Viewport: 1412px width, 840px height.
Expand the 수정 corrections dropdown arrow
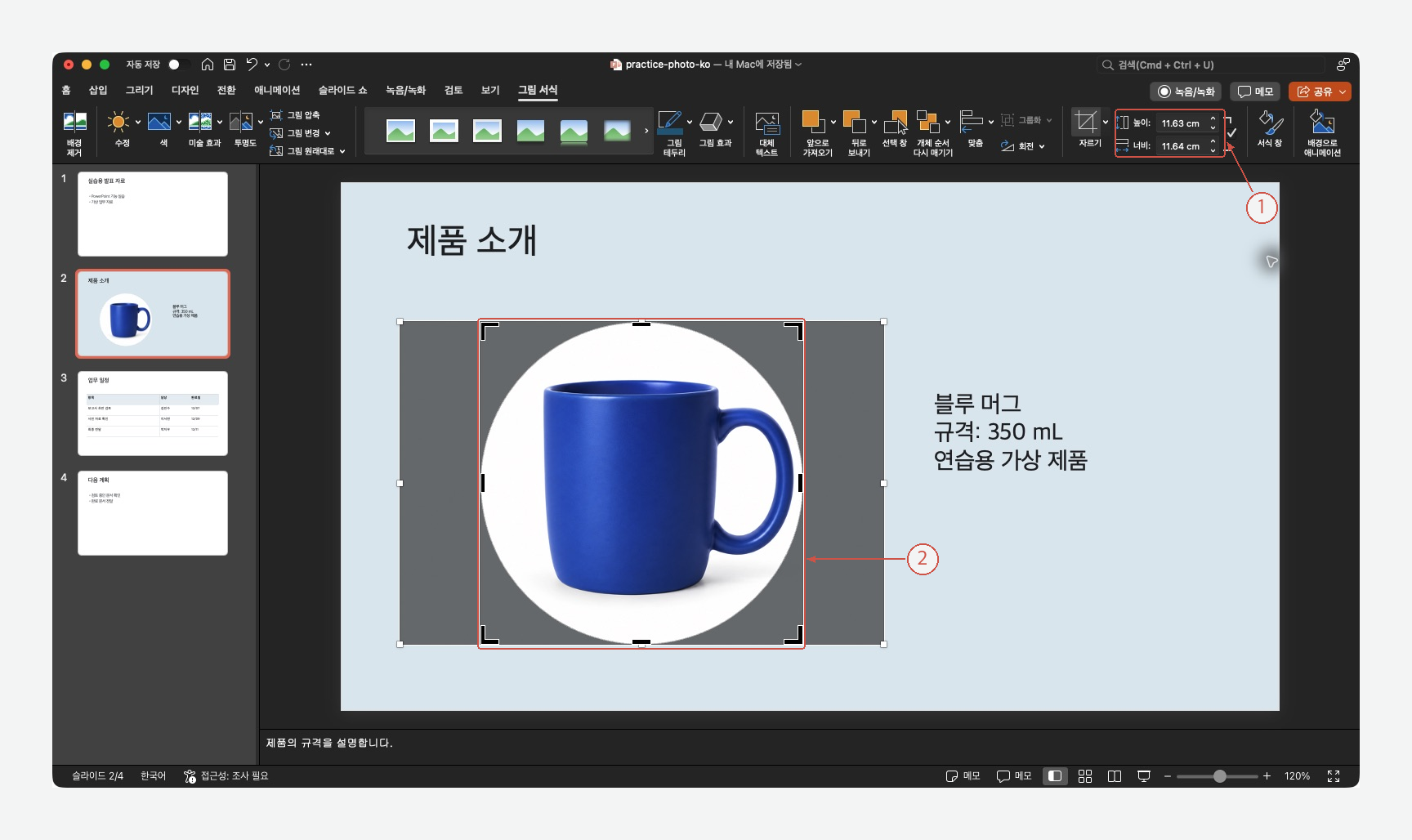click(137, 123)
